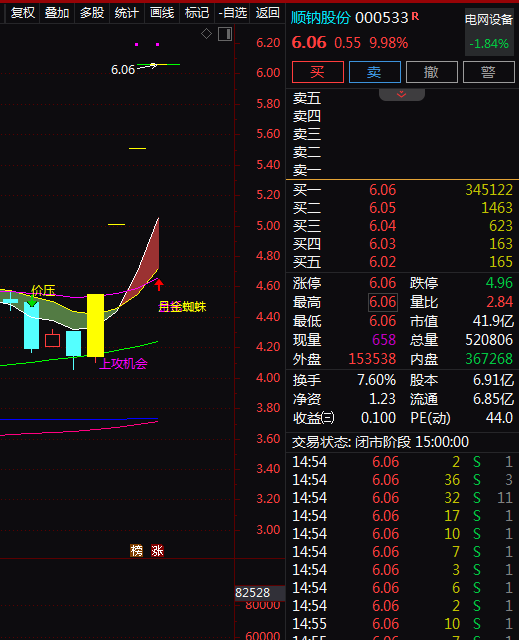Click the 14:54 tick with volume 36
Screen dimensions: 519x640
(403, 480)
